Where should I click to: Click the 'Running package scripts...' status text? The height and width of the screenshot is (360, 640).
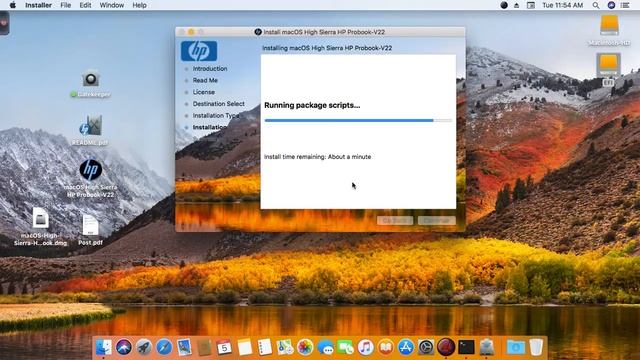coord(312,105)
